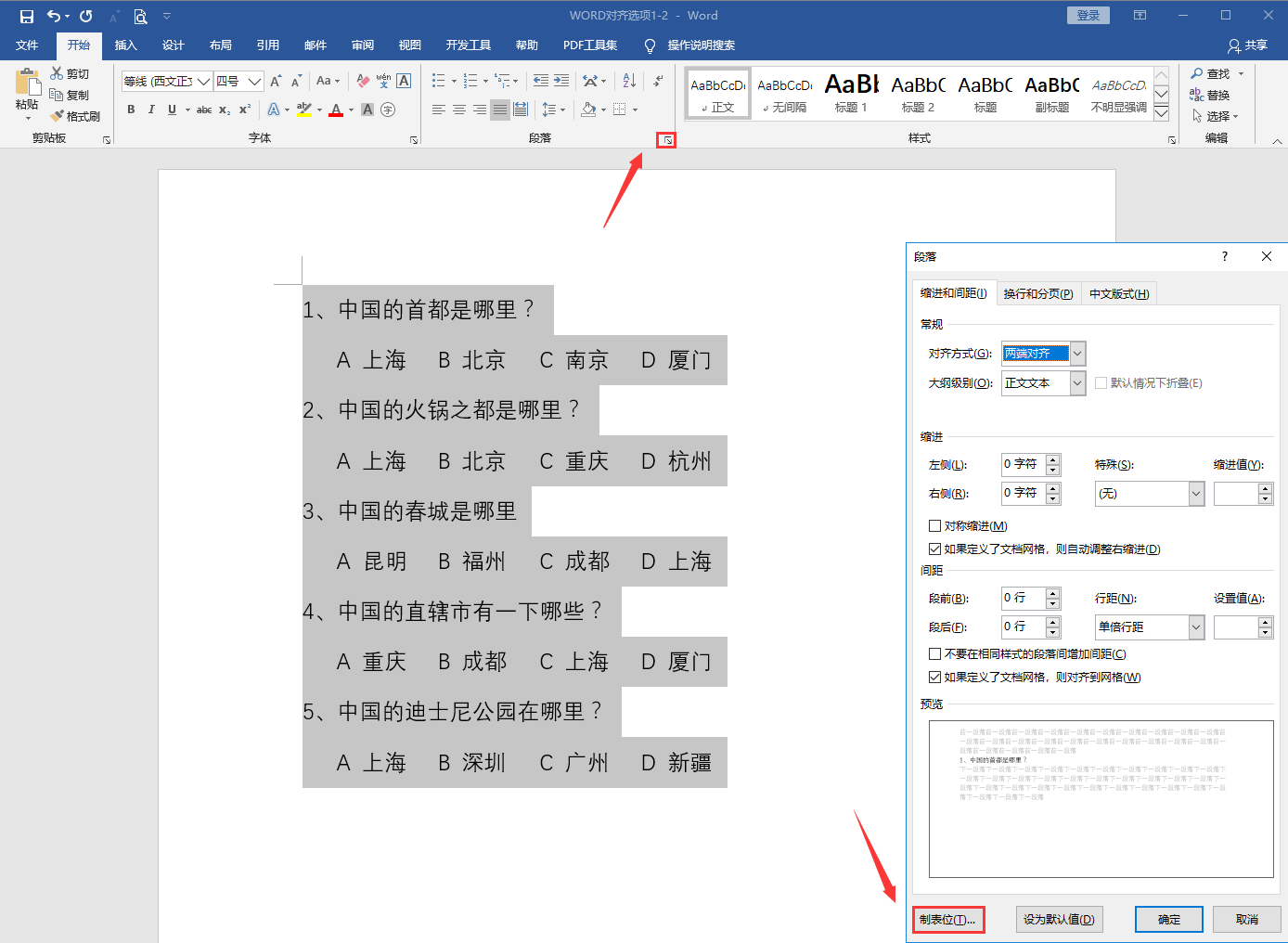1288x943 pixels.
Task: Click the text highlight color swatch
Action: [x=303, y=110]
